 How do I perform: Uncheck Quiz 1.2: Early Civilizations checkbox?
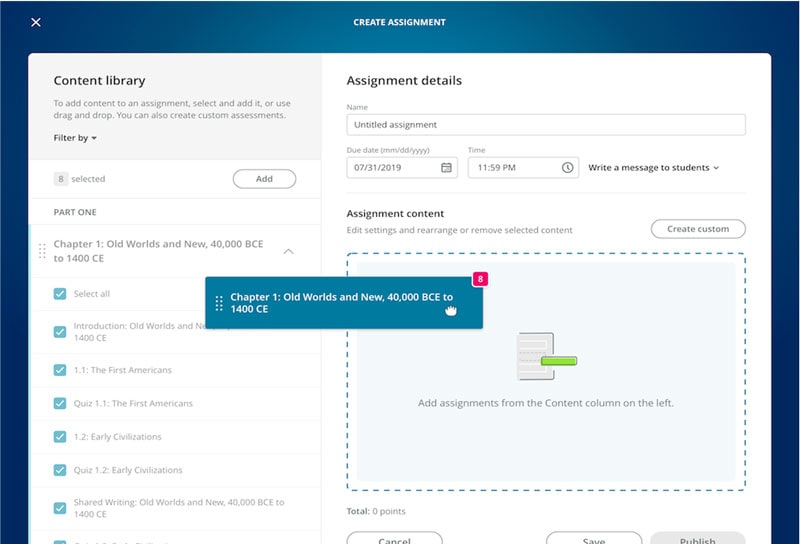pos(60,470)
